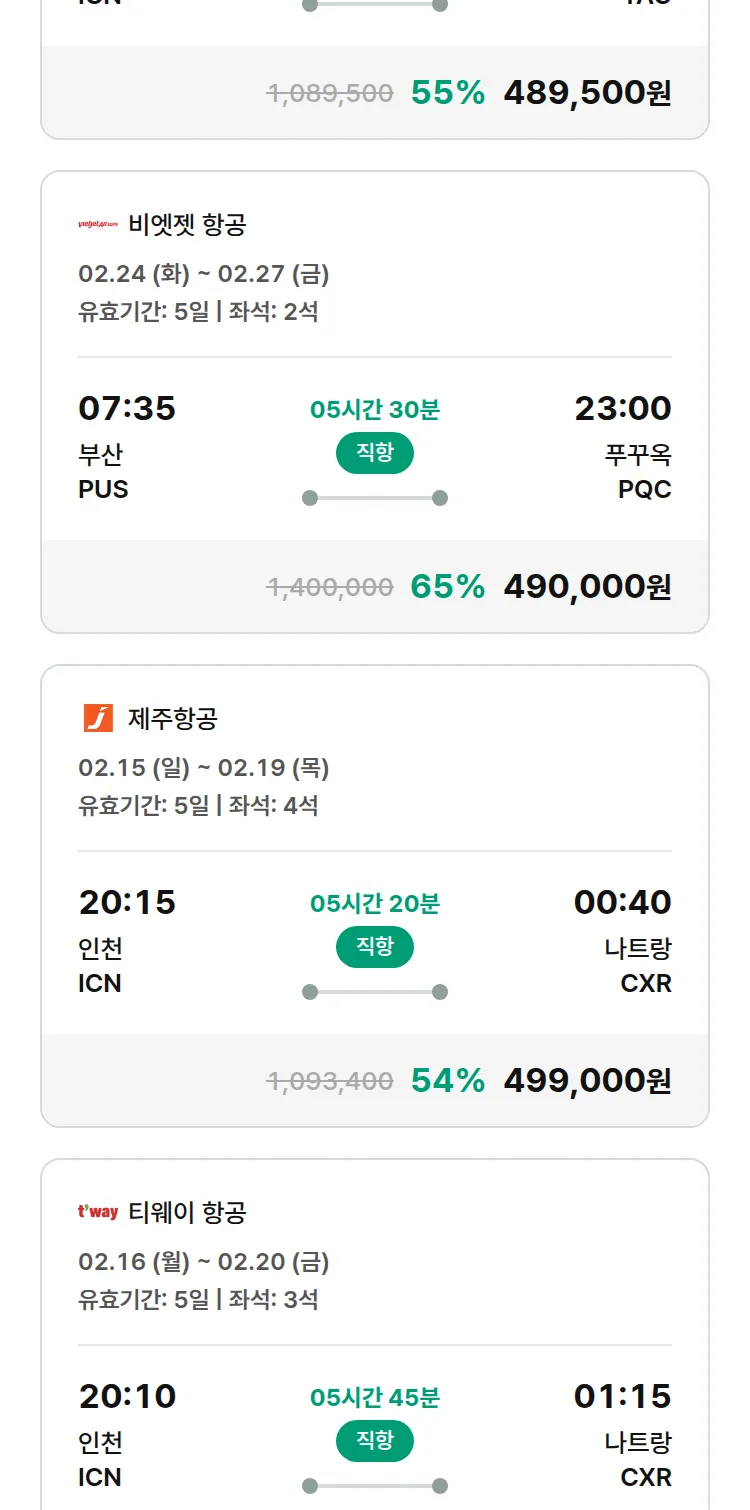Choose the 489,500원 fare at top
This screenshot has width=750, height=1510.
587,92
